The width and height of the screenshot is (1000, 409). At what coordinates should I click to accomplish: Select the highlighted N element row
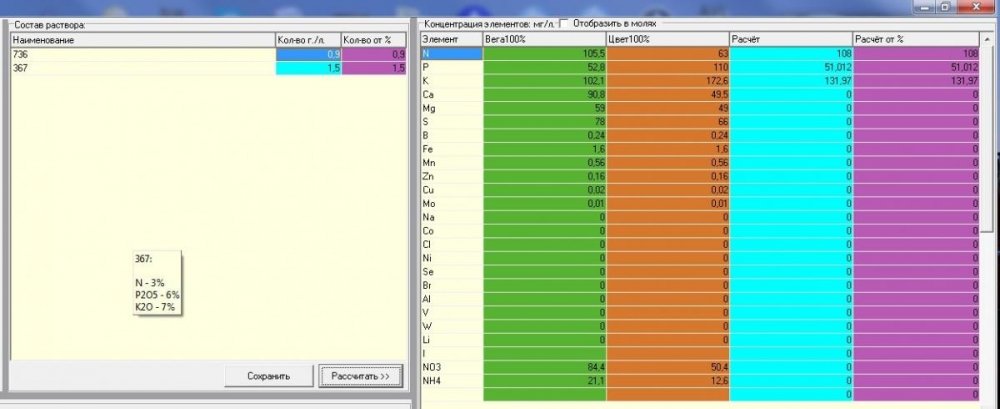point(700,54)
